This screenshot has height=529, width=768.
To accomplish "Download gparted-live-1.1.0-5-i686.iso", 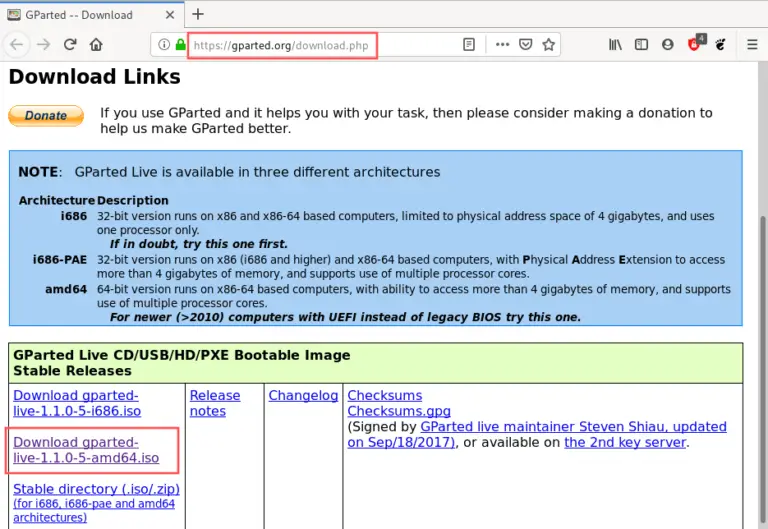I will tap(77, 403).
